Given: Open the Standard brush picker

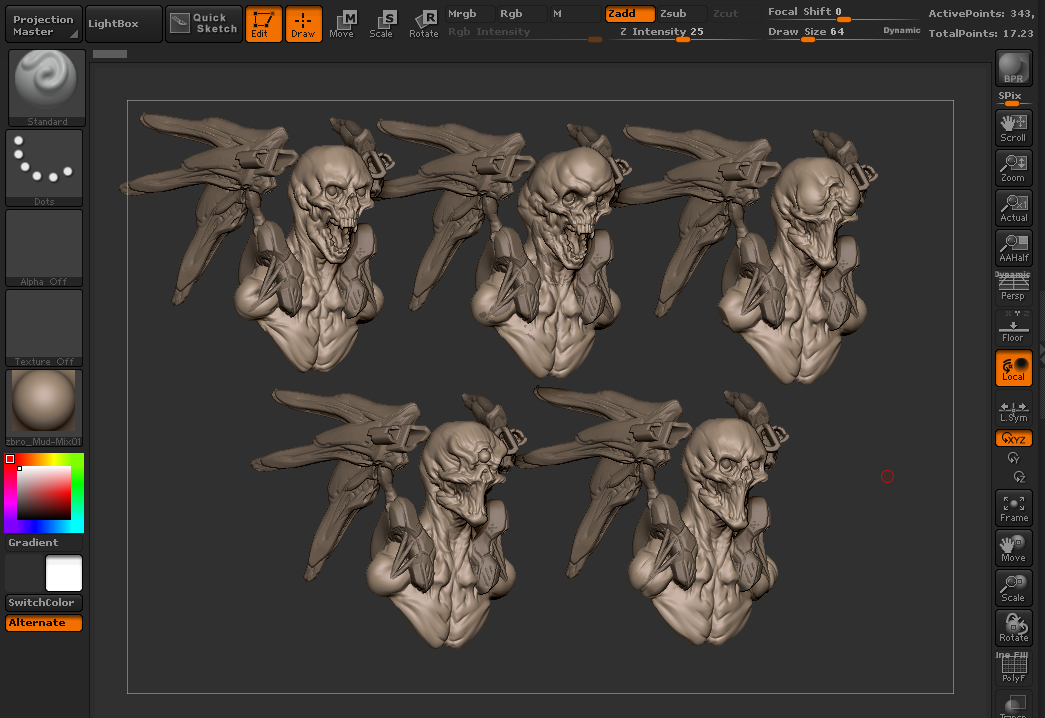Looking at the screenshot, I should [47, 87].
